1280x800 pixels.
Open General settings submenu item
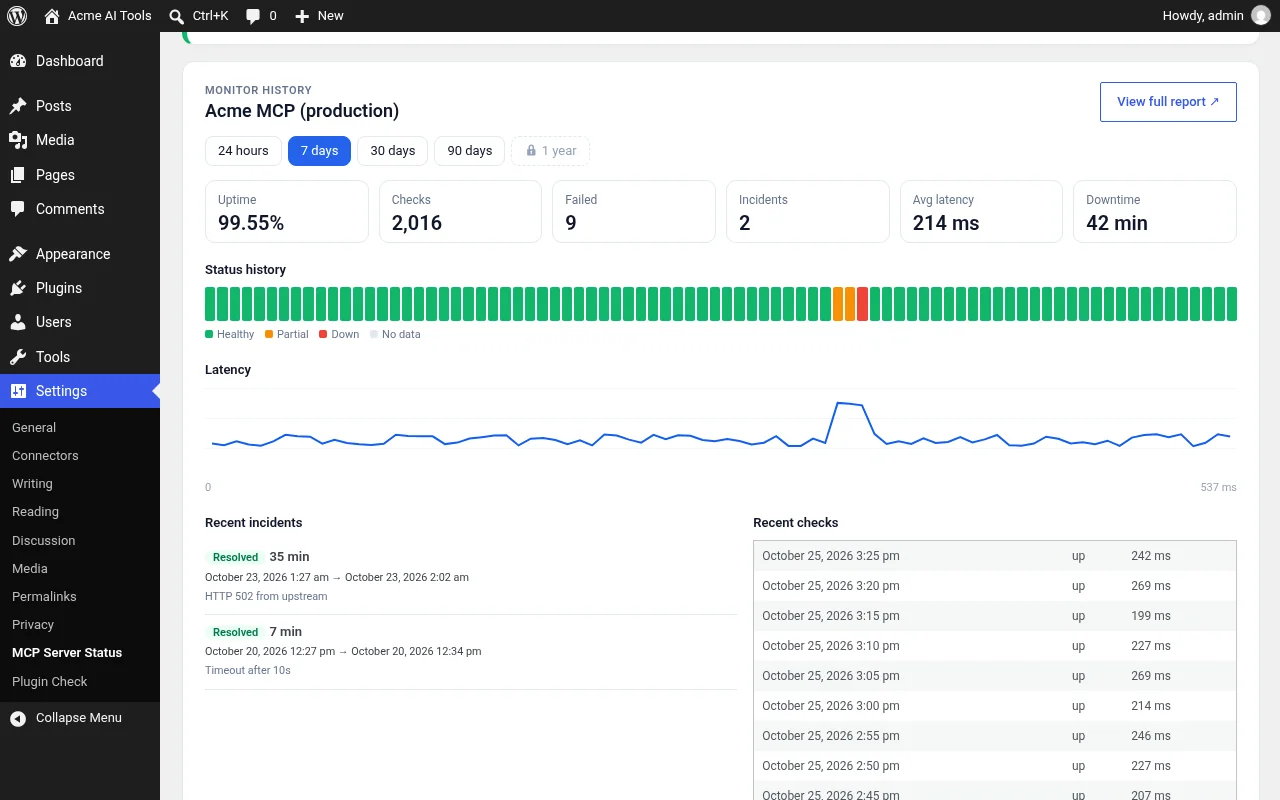[80, 427]
